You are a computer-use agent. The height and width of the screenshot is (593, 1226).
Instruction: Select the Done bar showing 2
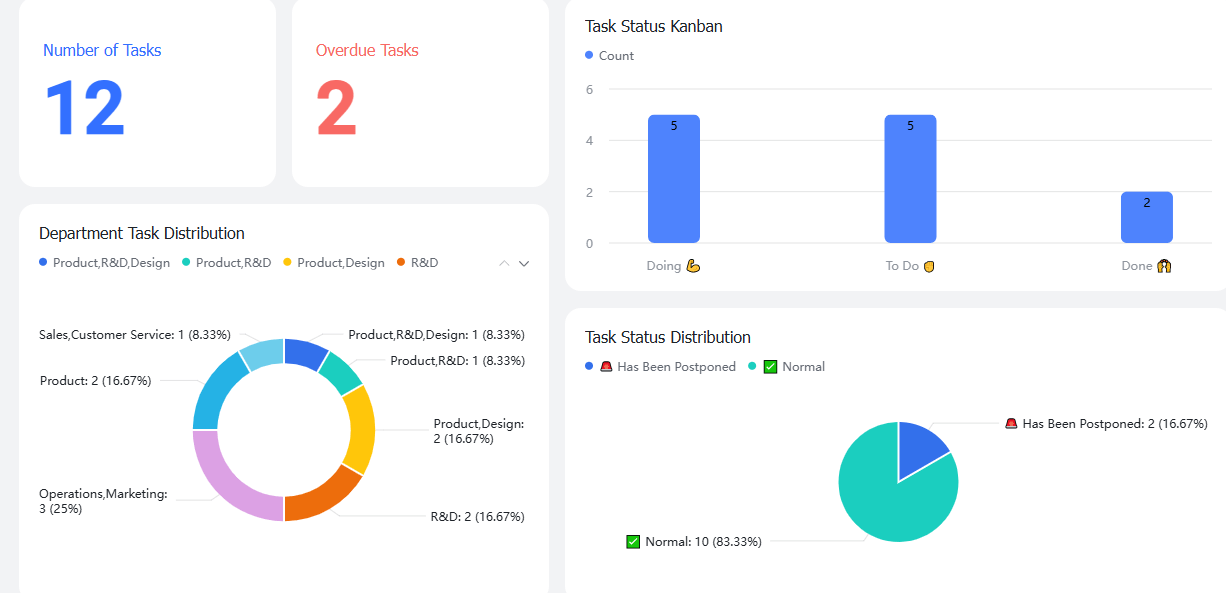point(1147,217)
